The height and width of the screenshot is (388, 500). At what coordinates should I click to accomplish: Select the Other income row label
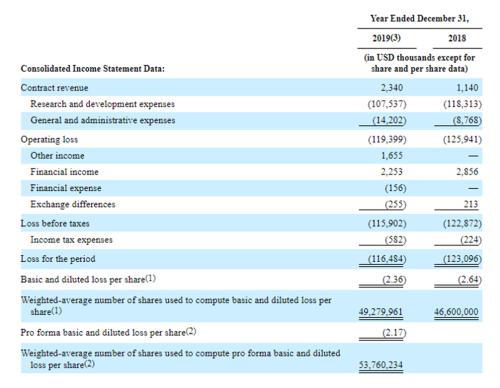point(57,156)
